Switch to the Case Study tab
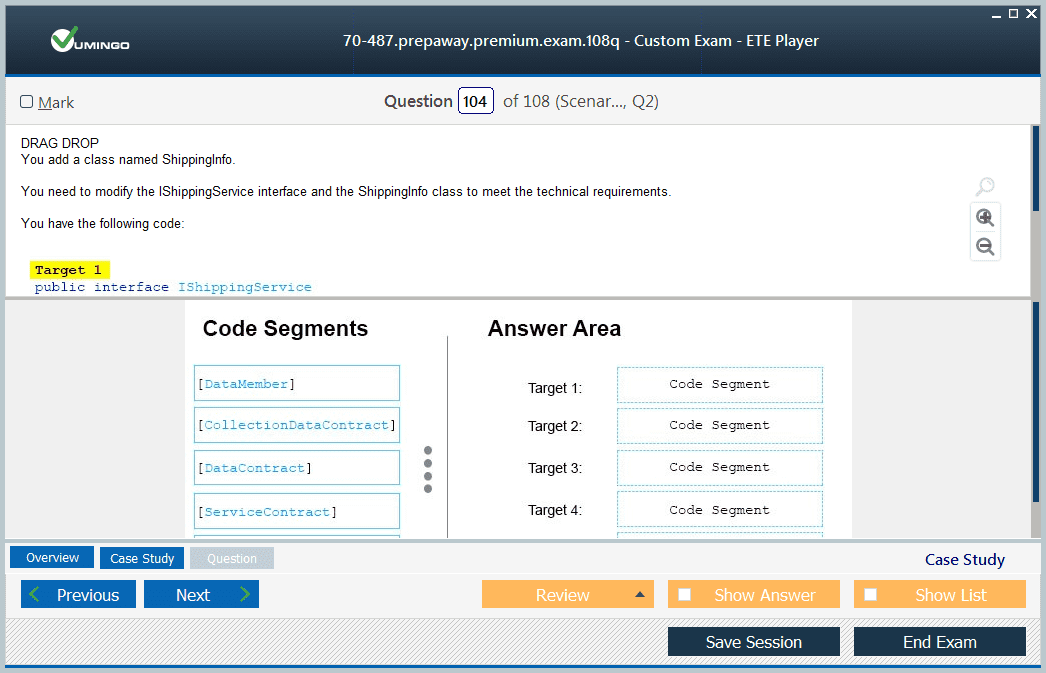 pos(141,558)
